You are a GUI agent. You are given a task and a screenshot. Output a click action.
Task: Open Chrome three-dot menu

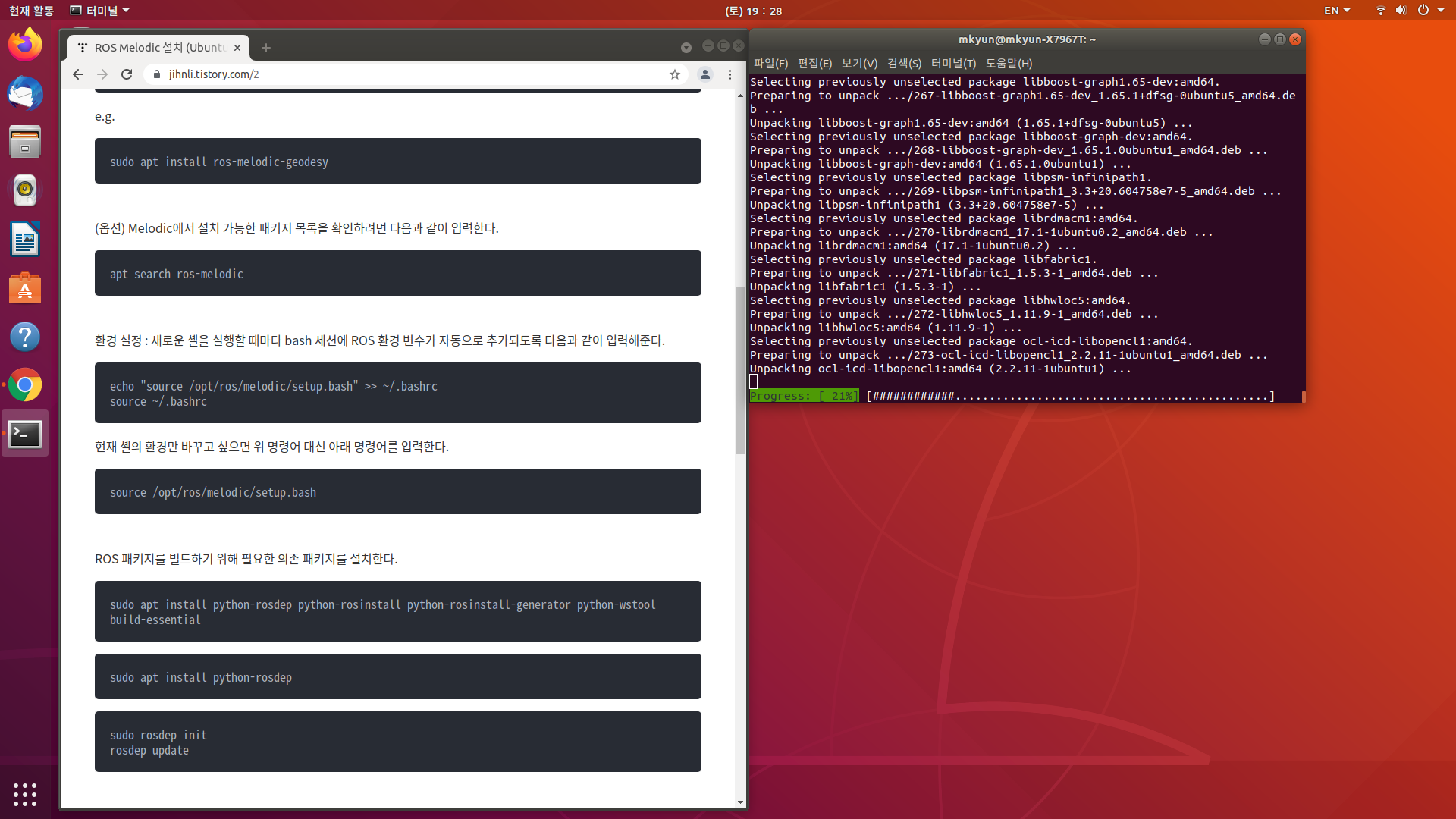730,74
